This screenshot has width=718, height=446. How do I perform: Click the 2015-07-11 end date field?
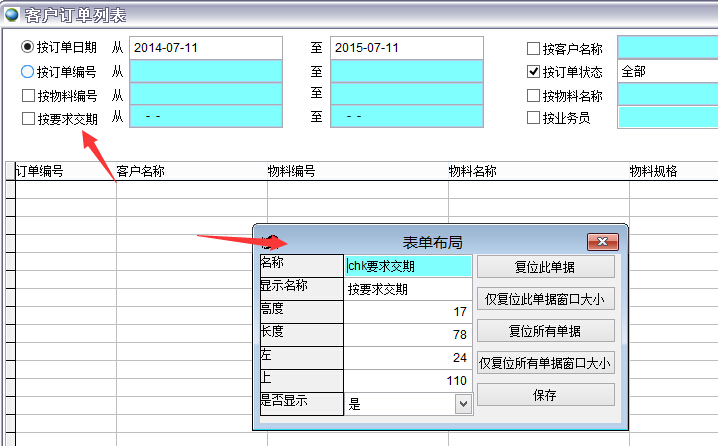(x=407, y=48)
